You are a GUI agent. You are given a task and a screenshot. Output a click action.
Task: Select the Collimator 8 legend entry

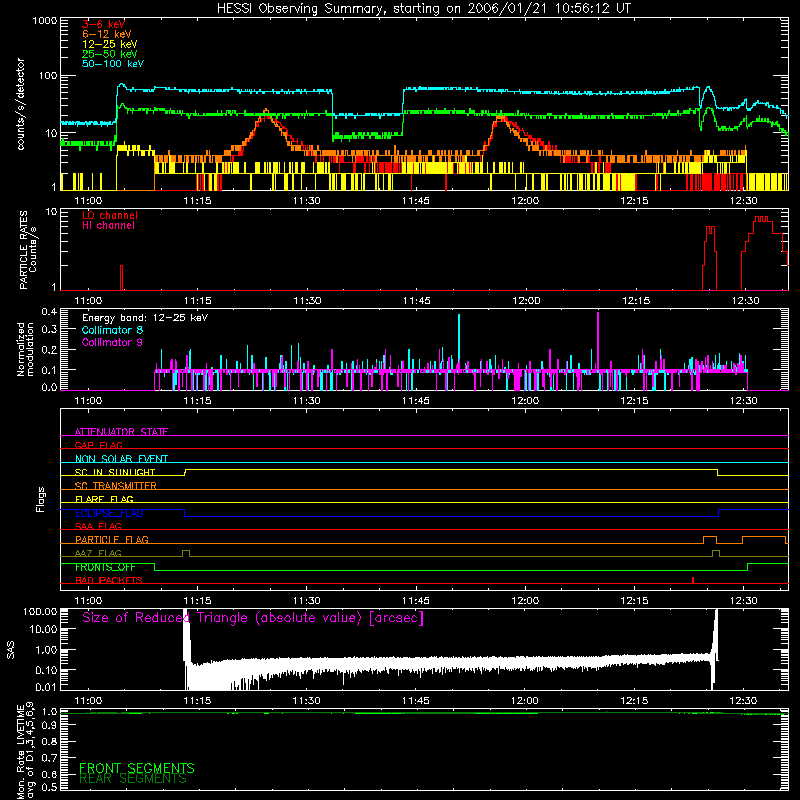click(x=112, y=330)
